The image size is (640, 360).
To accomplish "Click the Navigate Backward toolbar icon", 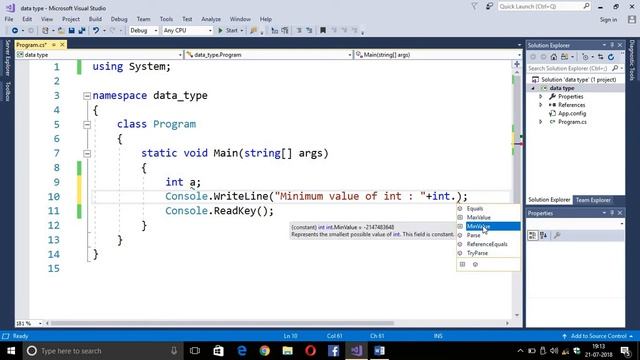I will 15,31.
